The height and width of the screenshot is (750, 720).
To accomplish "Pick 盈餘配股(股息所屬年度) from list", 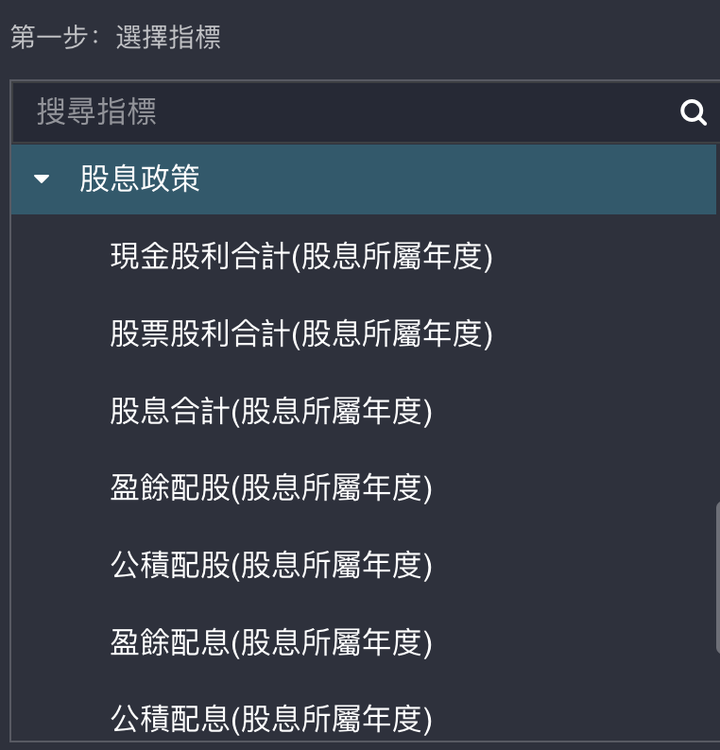I will point(271,488).
